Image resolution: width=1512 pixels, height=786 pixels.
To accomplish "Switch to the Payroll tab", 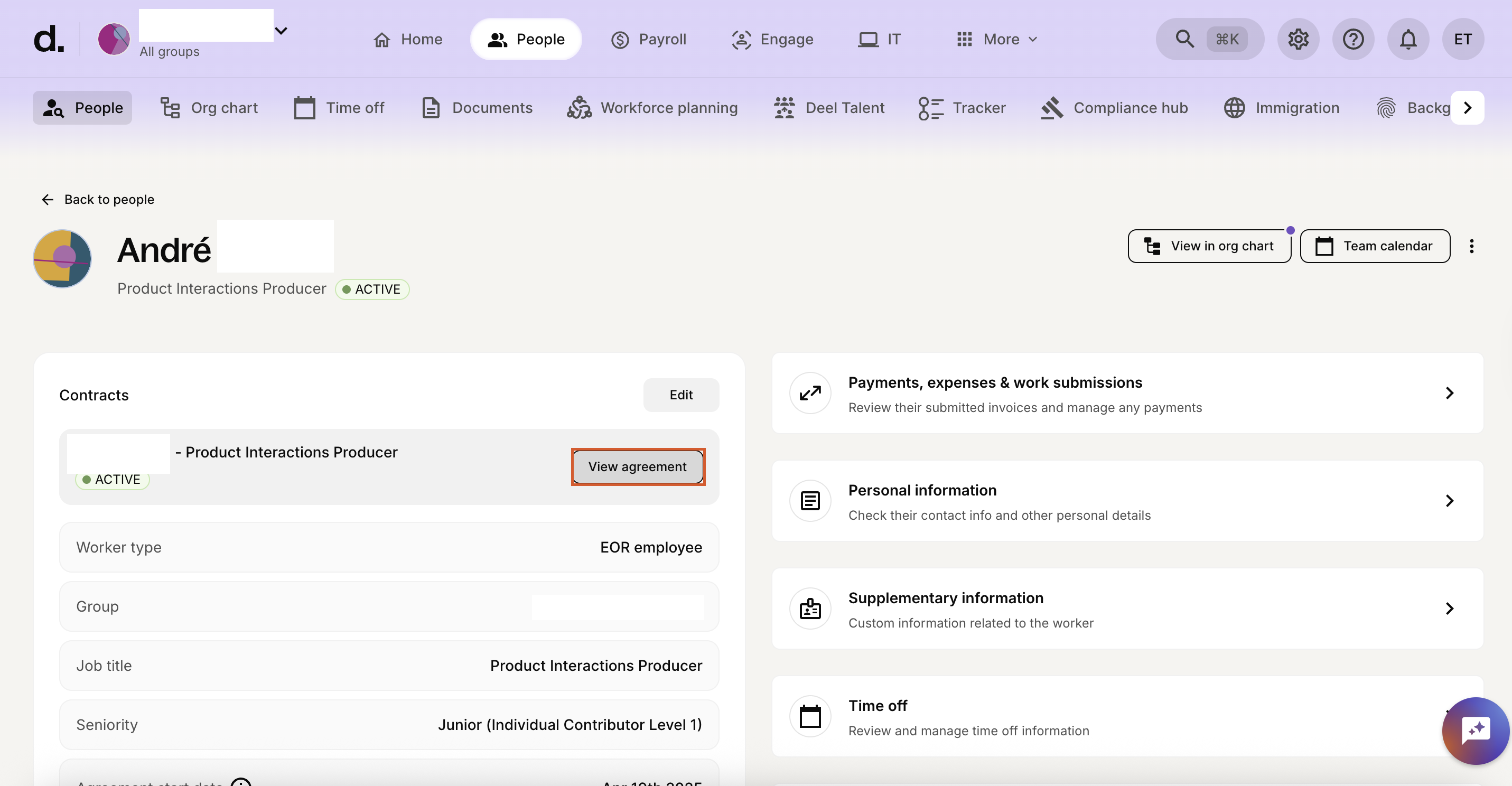I will coord(649,39).
